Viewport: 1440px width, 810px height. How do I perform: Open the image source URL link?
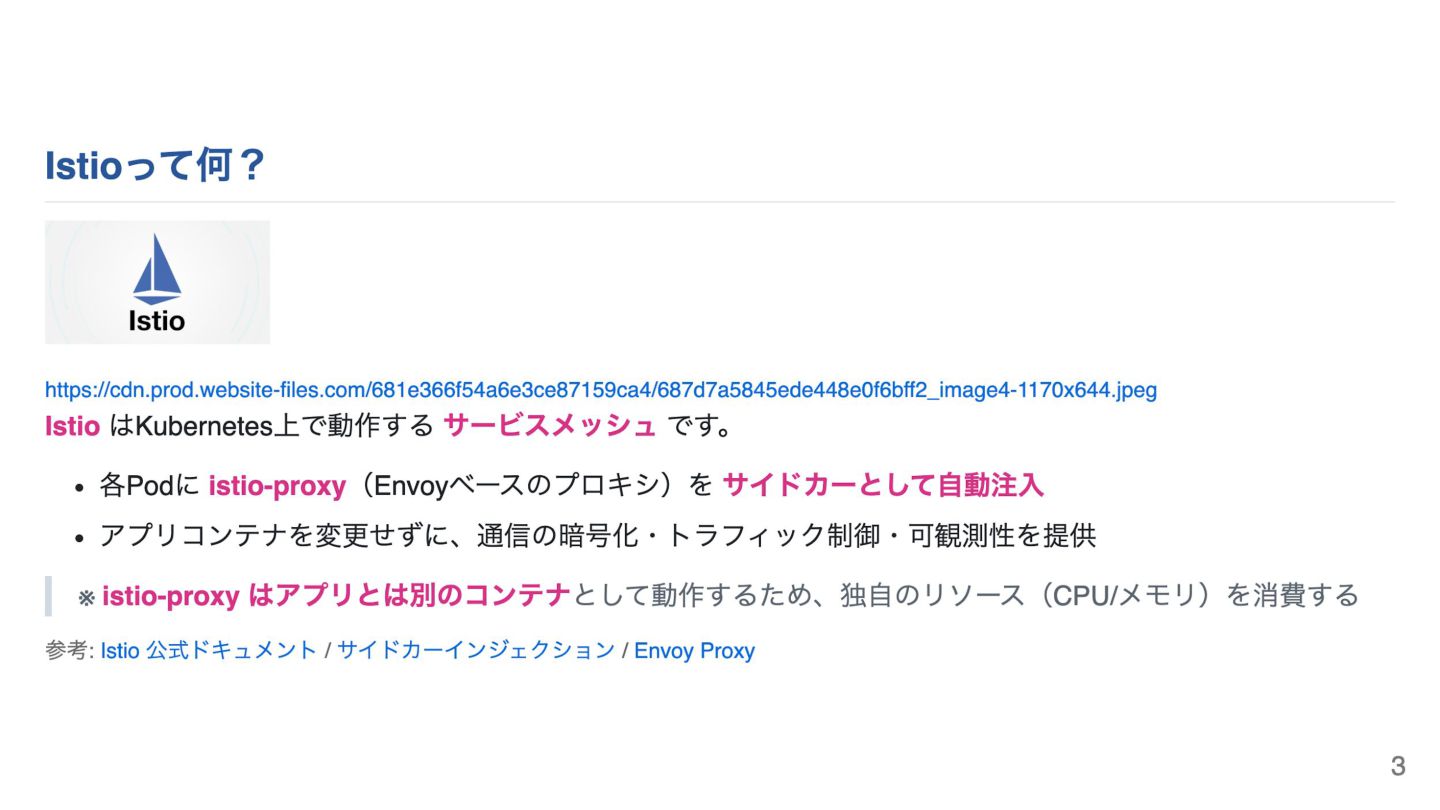coord(600,390)
